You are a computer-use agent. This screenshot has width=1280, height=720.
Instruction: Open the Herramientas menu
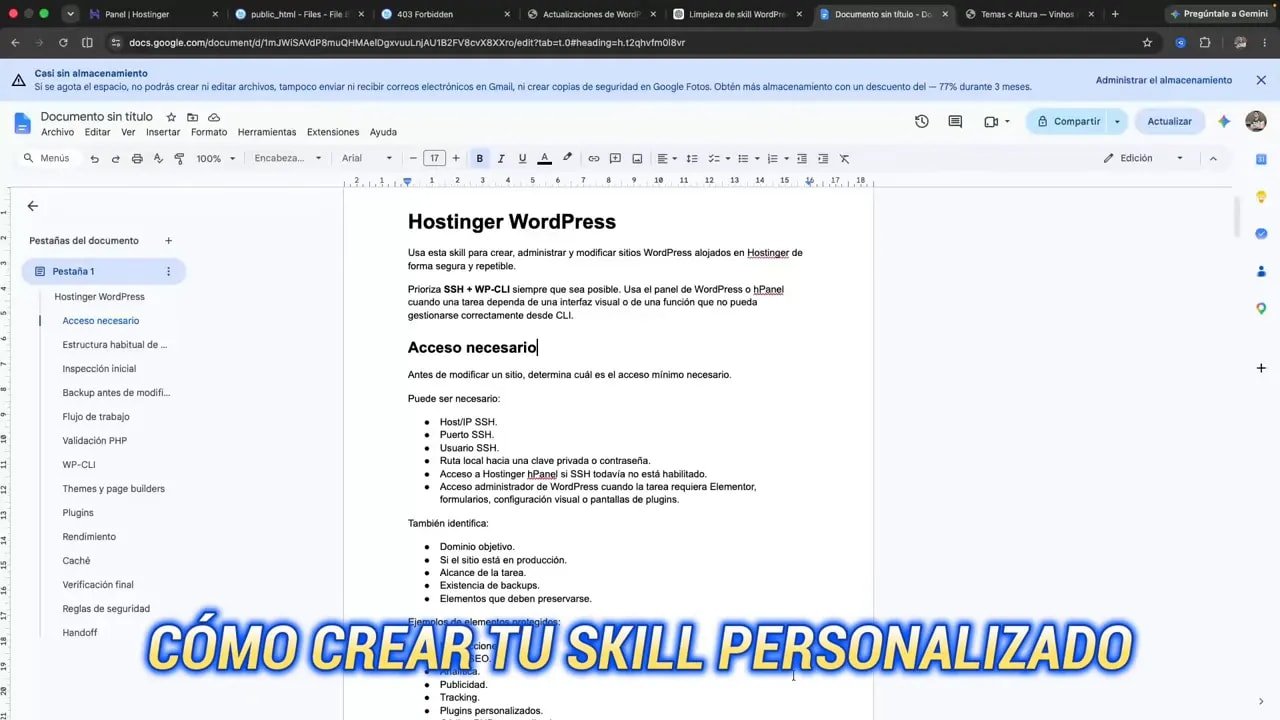267,132
